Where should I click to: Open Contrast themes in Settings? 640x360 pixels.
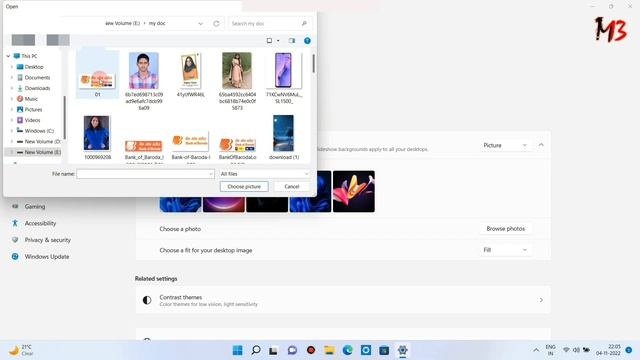click(343, 300)
